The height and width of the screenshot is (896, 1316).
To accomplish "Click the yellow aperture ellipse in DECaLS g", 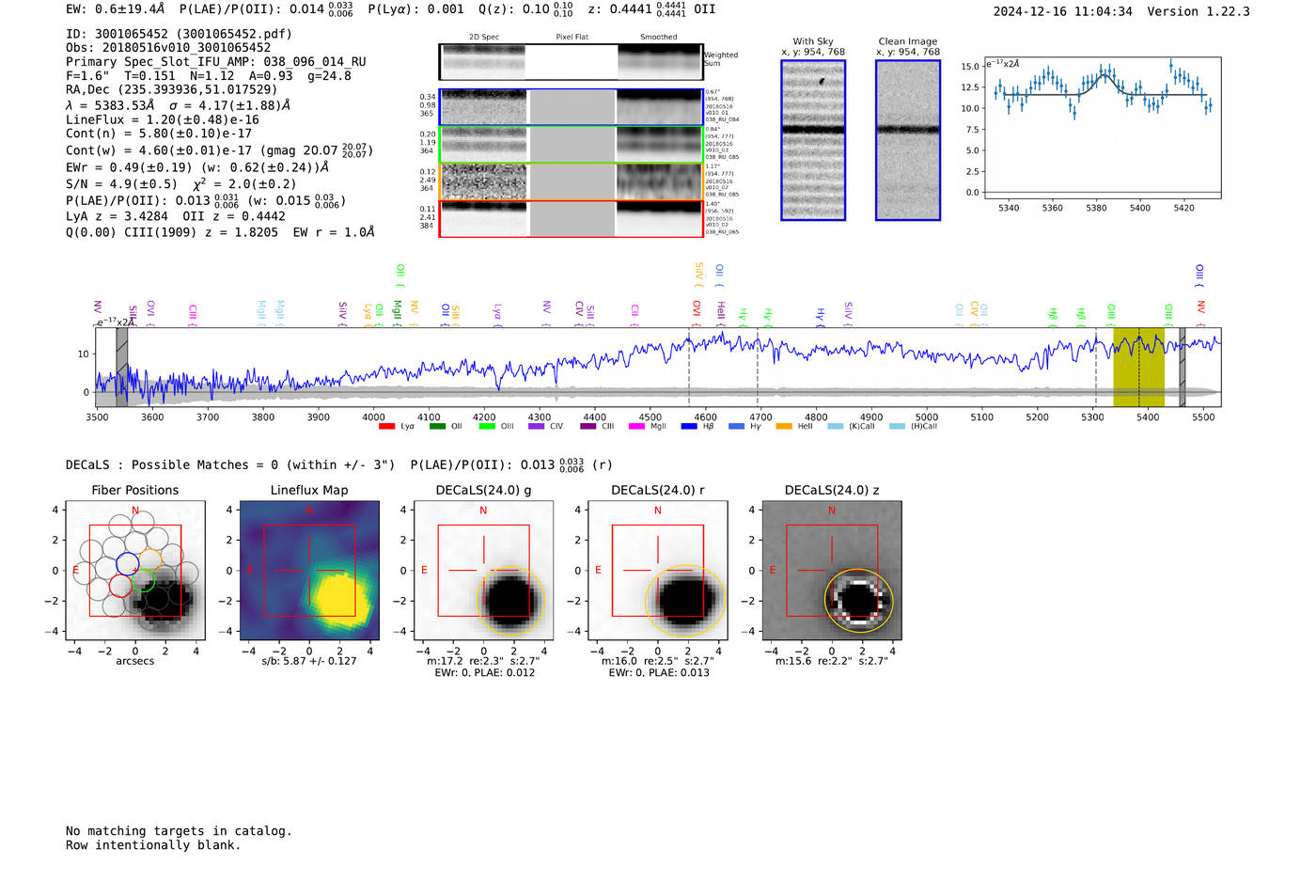I will pos(511,599).
